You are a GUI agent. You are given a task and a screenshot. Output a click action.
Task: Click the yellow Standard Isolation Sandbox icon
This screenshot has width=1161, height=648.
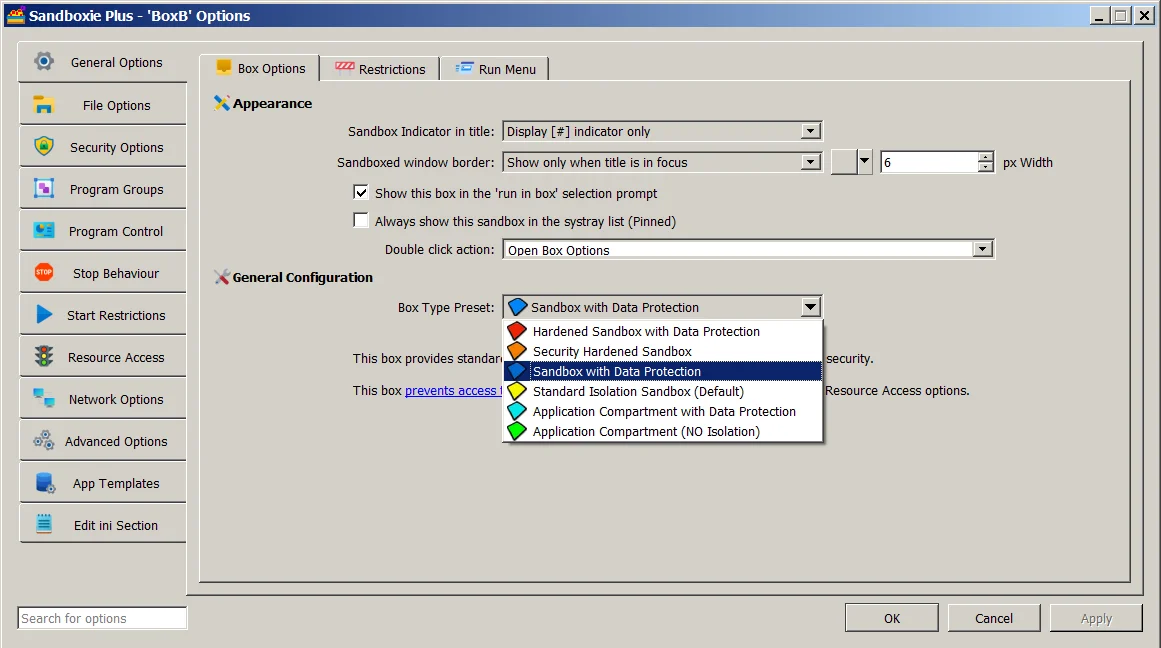click(517, 390)
